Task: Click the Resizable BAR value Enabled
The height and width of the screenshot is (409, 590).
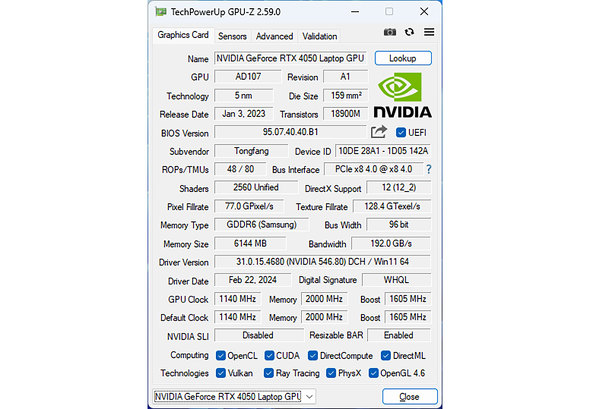Action: pos(399,335)
